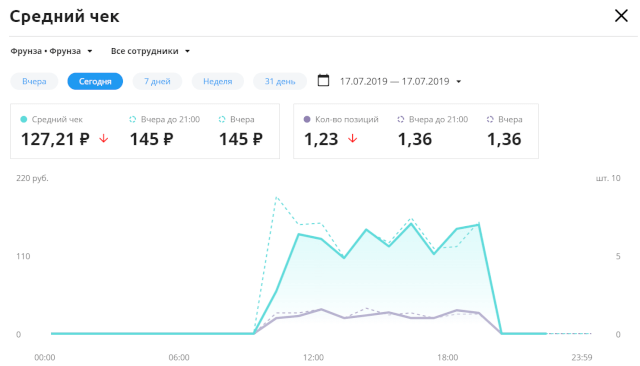Select the Вчера period button
This screenshot has width=640, height=366.
click(x=34, y=81)
